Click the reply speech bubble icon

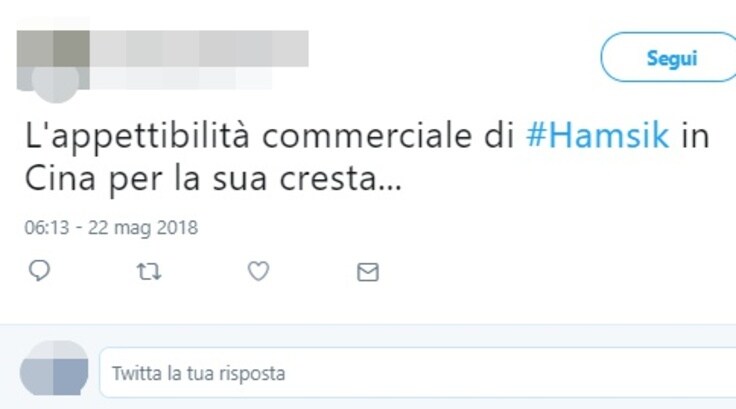(x=39, y=271)
